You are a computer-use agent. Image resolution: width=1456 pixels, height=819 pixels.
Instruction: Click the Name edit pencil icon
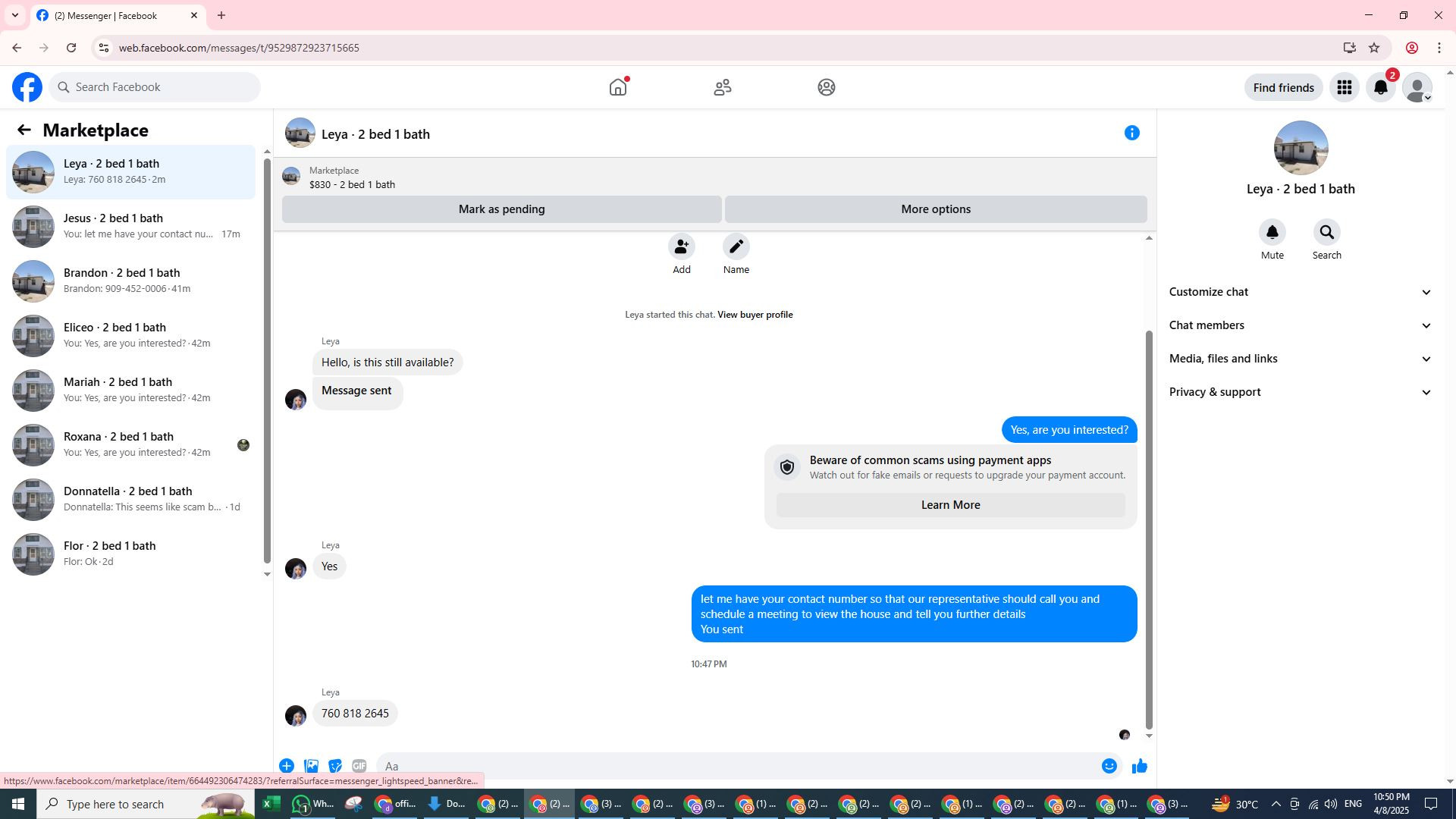[x=736, y=247]
